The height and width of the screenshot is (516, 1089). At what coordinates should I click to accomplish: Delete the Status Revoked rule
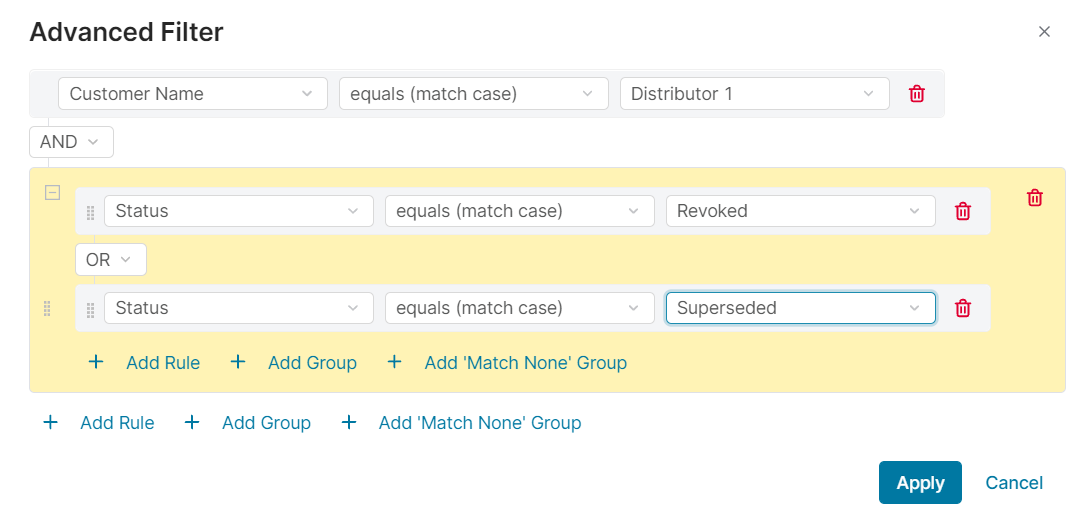[x=962, y=211]
